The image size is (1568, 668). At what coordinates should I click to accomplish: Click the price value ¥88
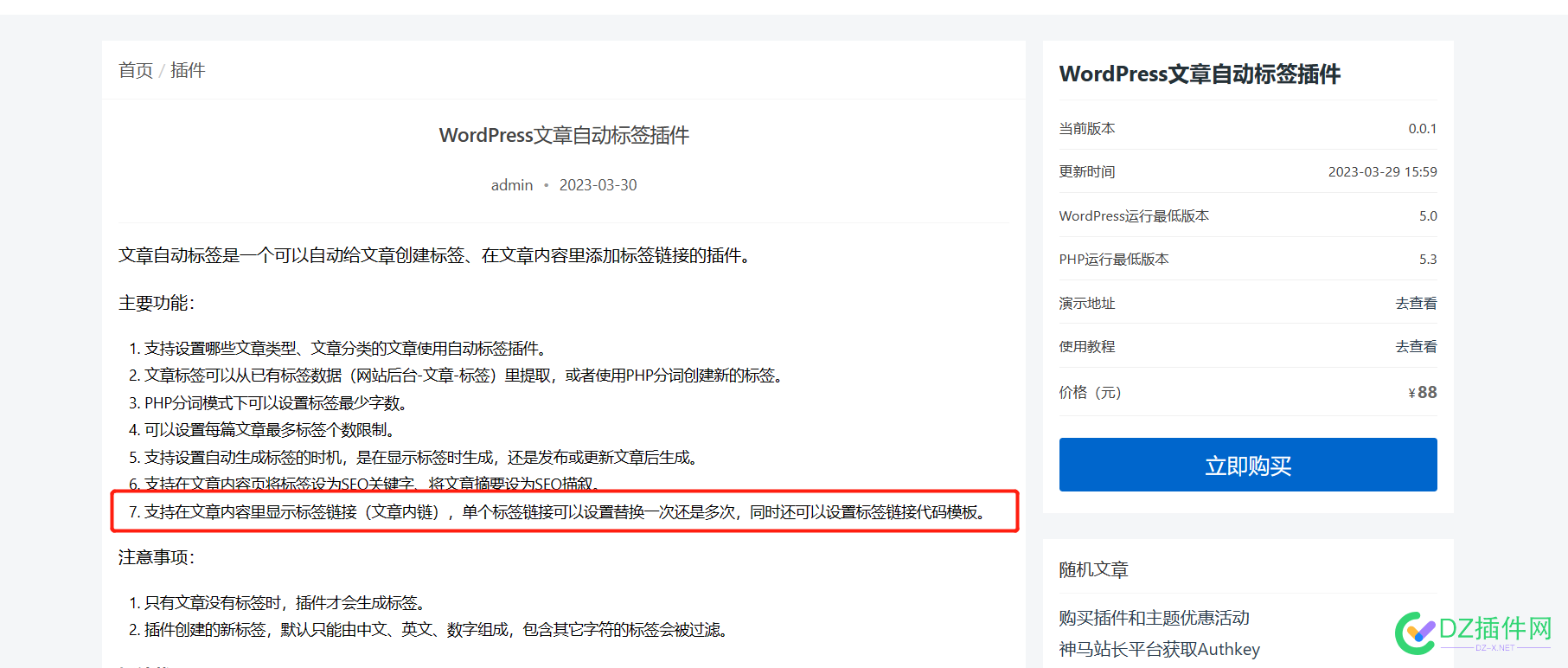coord(1423,392)
